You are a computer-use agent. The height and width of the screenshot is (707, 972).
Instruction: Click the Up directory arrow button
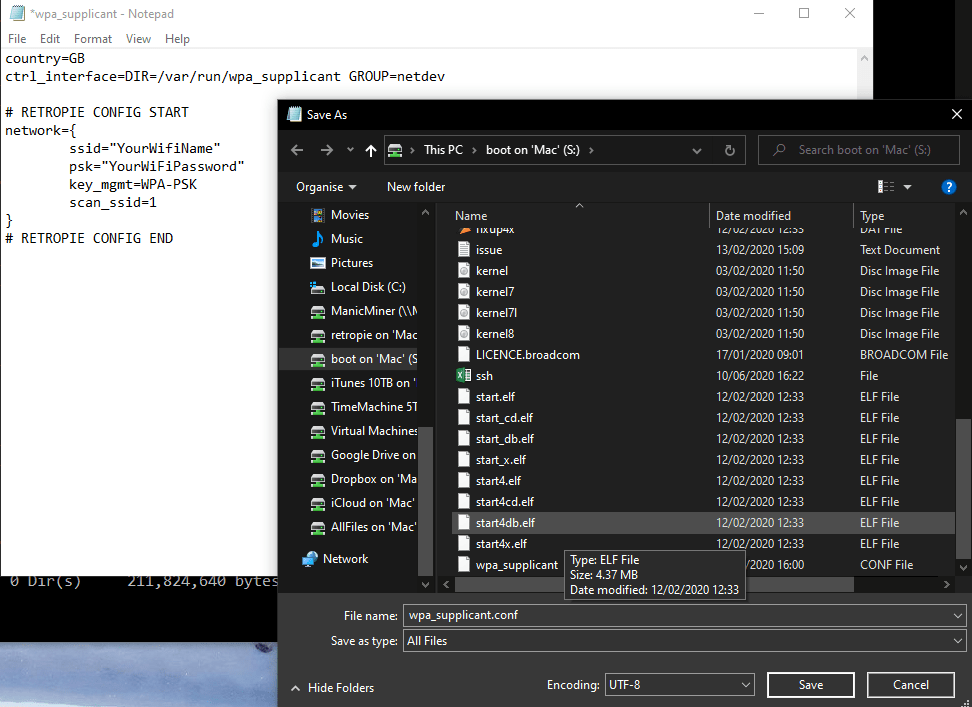click(x=371, y=150)
